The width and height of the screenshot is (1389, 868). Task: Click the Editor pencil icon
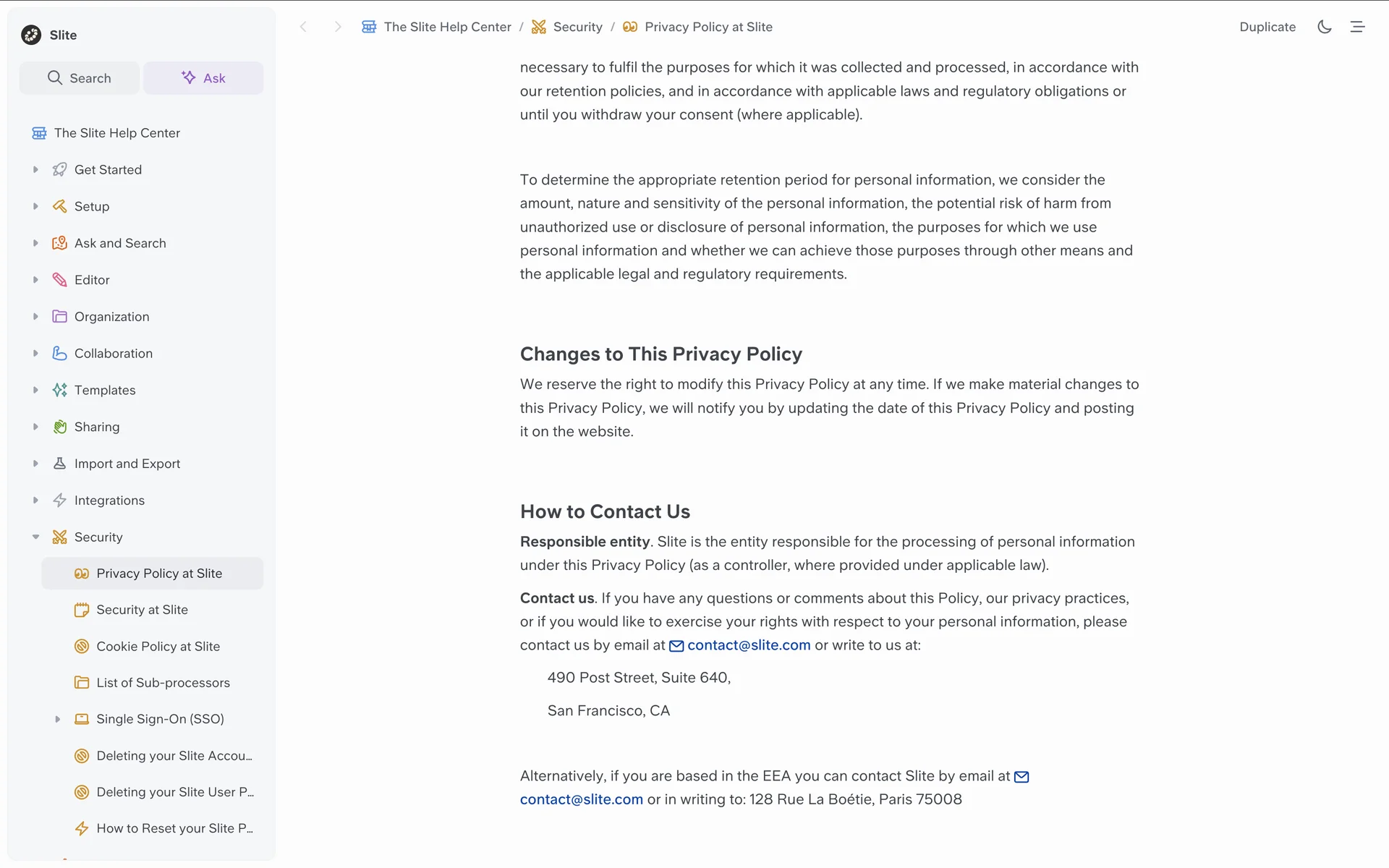[60, 280]
